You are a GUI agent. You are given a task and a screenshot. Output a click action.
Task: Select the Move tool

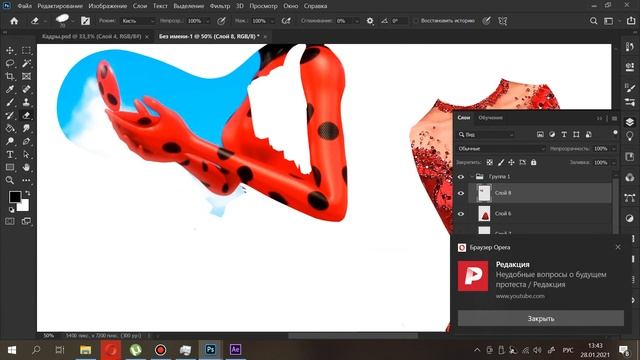[x=10, y=51]
